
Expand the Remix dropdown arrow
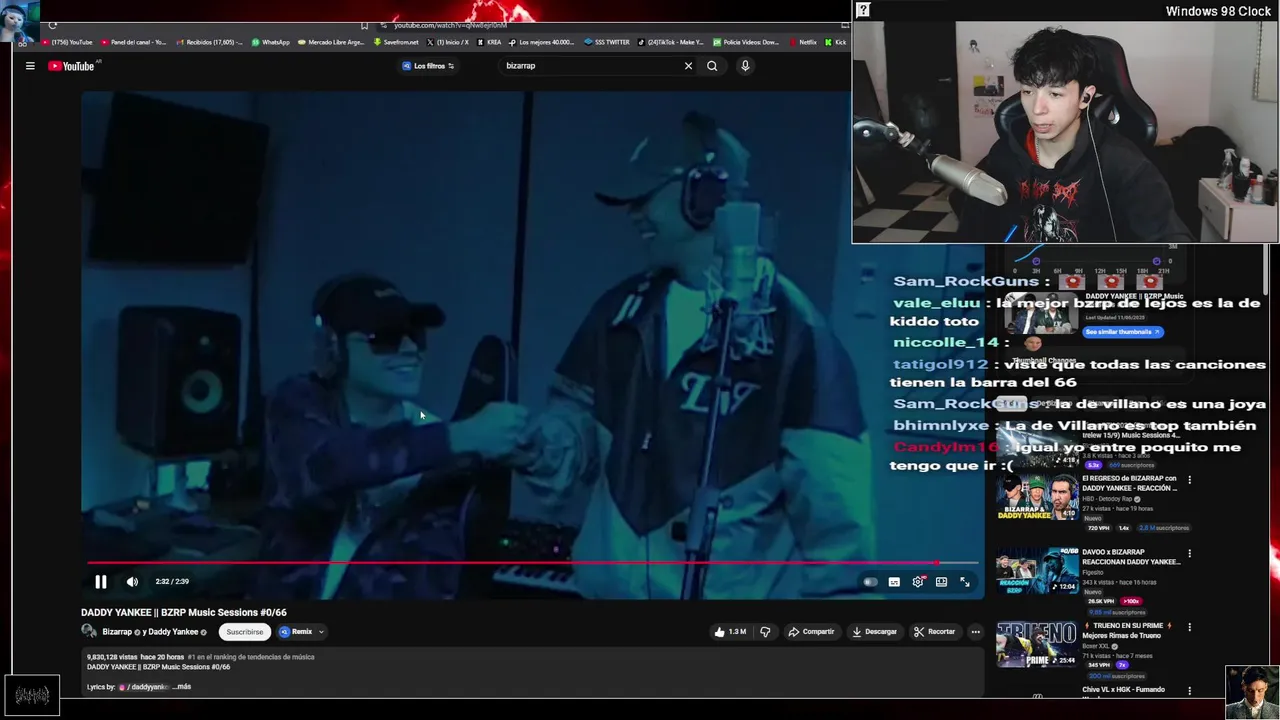(x=321, y=632)
